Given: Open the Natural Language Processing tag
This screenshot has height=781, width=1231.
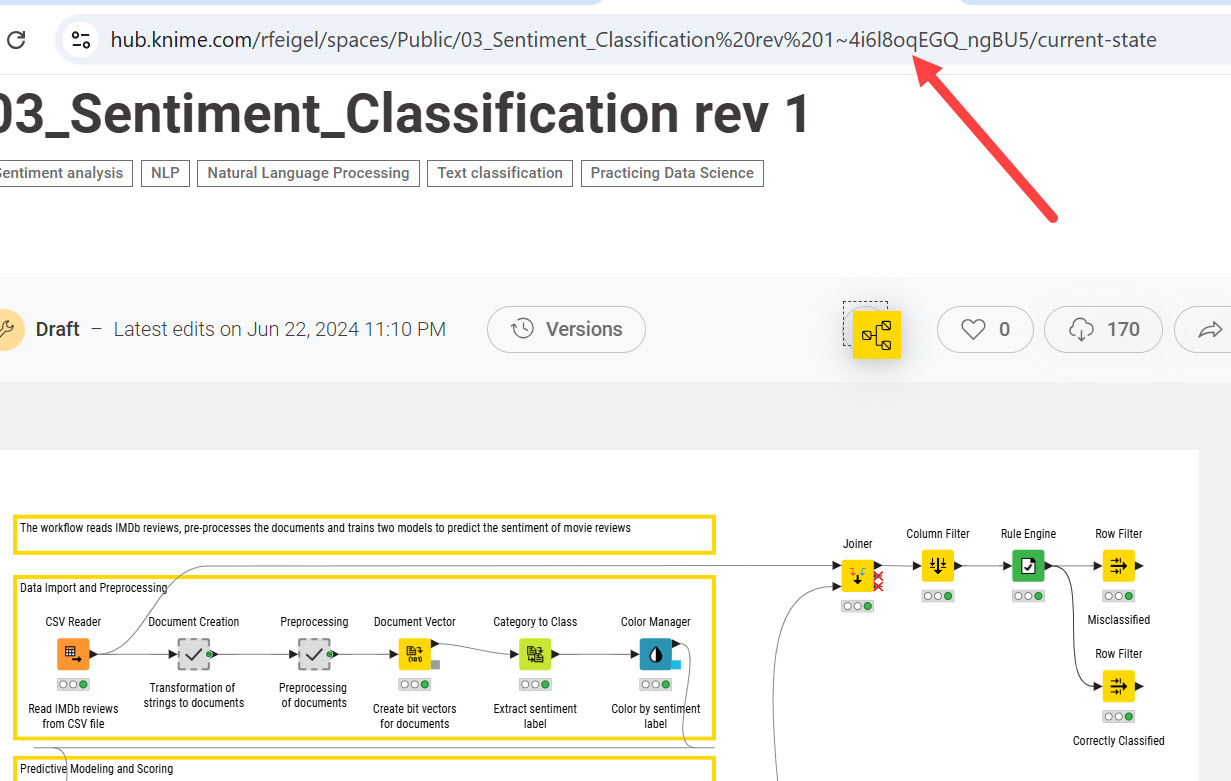Looking at the screenshot, I should click(x=308, y=173).
